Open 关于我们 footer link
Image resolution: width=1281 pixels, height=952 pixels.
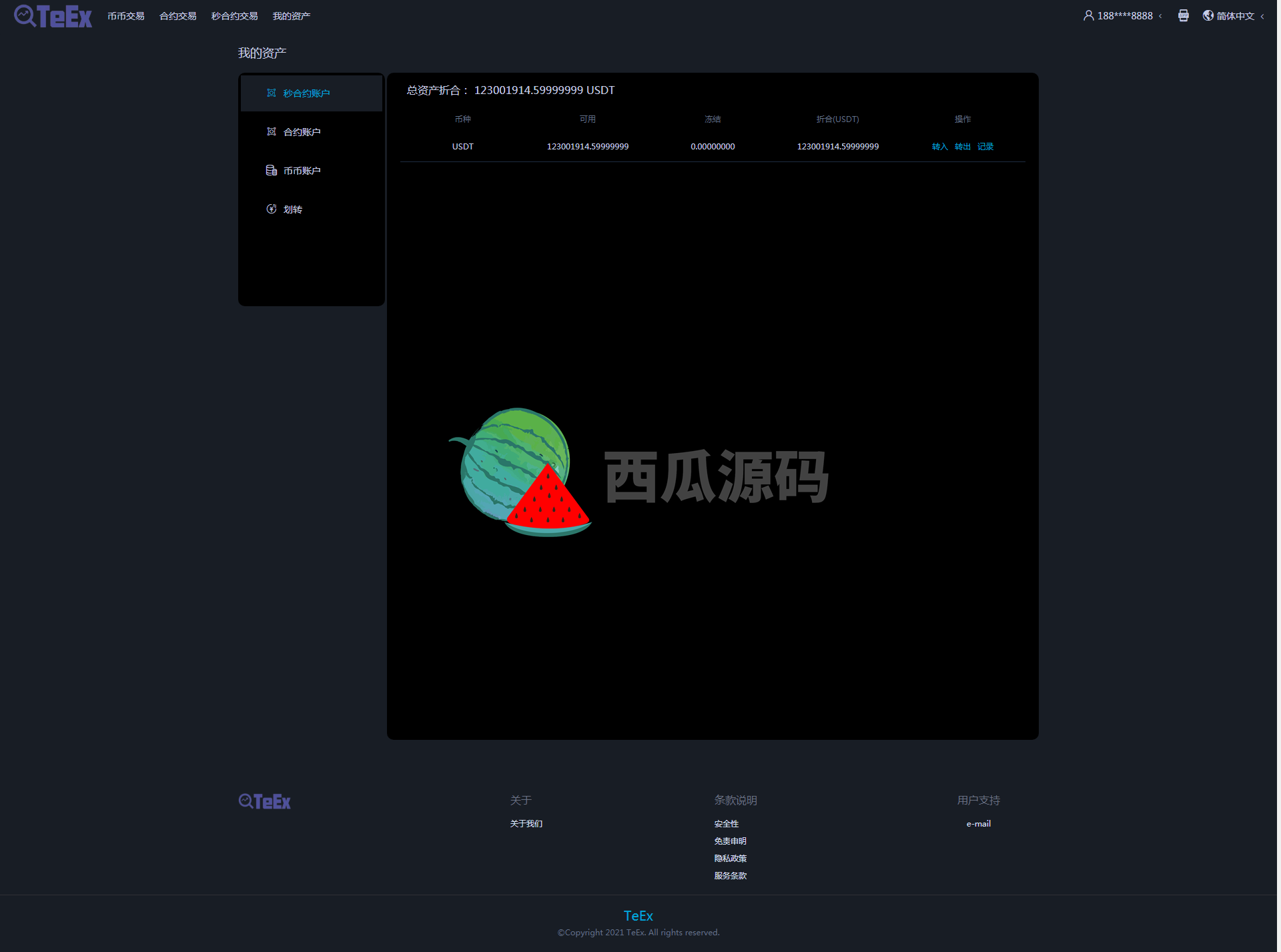click(x=526, y=824)
